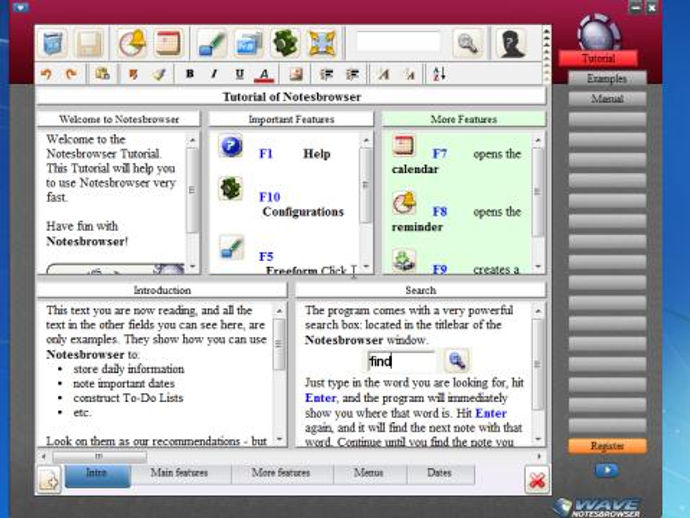Click the Welcome to Notesbrowser note header
Image resolution: width=690 pixels, height=518 pixels.
coord(119,119)
